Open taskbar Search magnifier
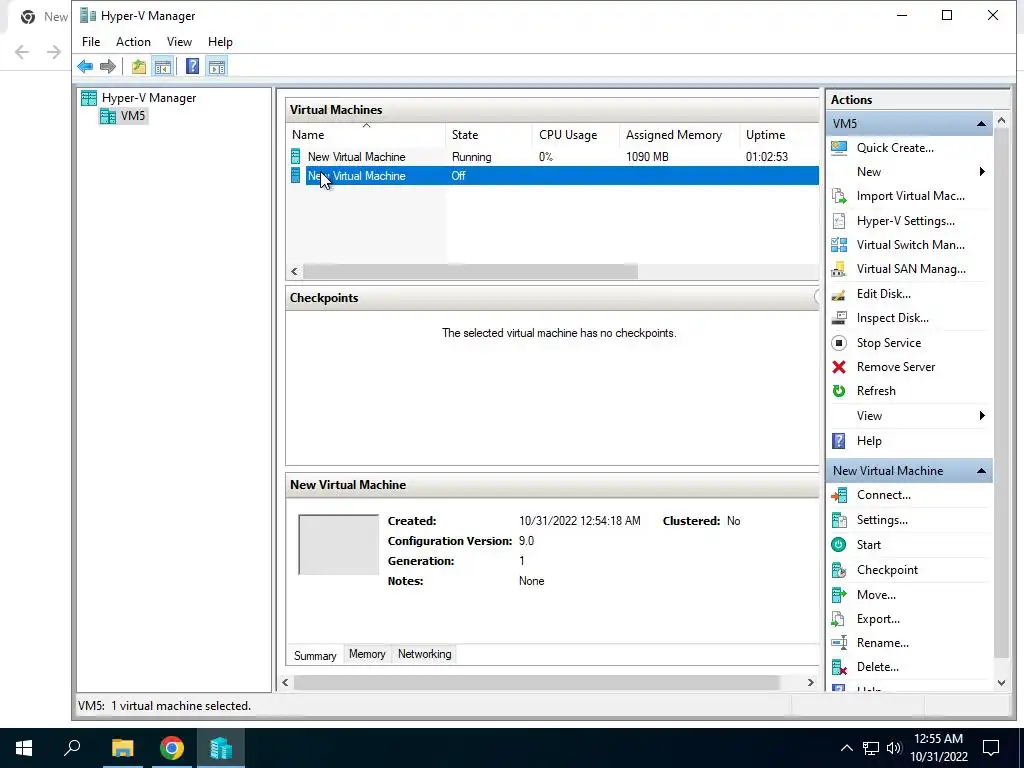This screenshot has height=768, width=1024. (x=72, y=748)
